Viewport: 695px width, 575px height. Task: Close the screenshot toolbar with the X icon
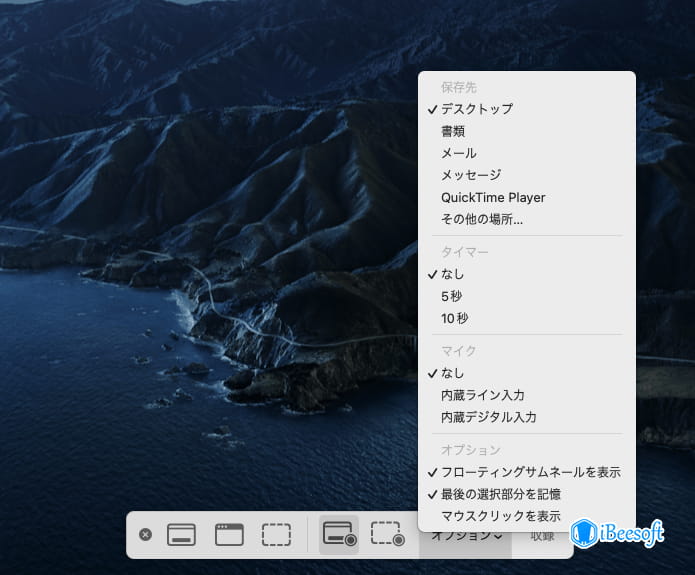[145, 535]
